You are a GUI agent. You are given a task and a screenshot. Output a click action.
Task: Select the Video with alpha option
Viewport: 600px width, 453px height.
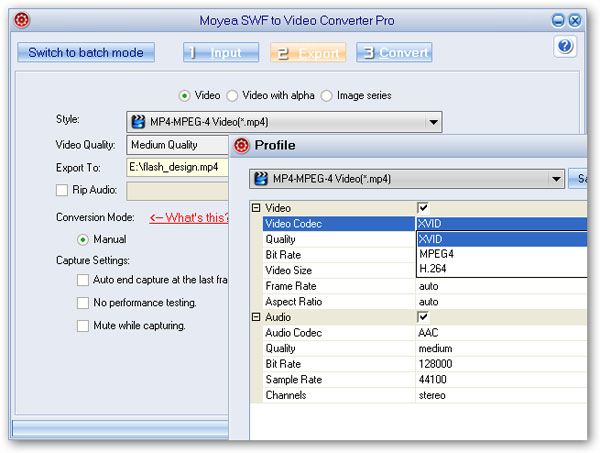tap(232, 96)
